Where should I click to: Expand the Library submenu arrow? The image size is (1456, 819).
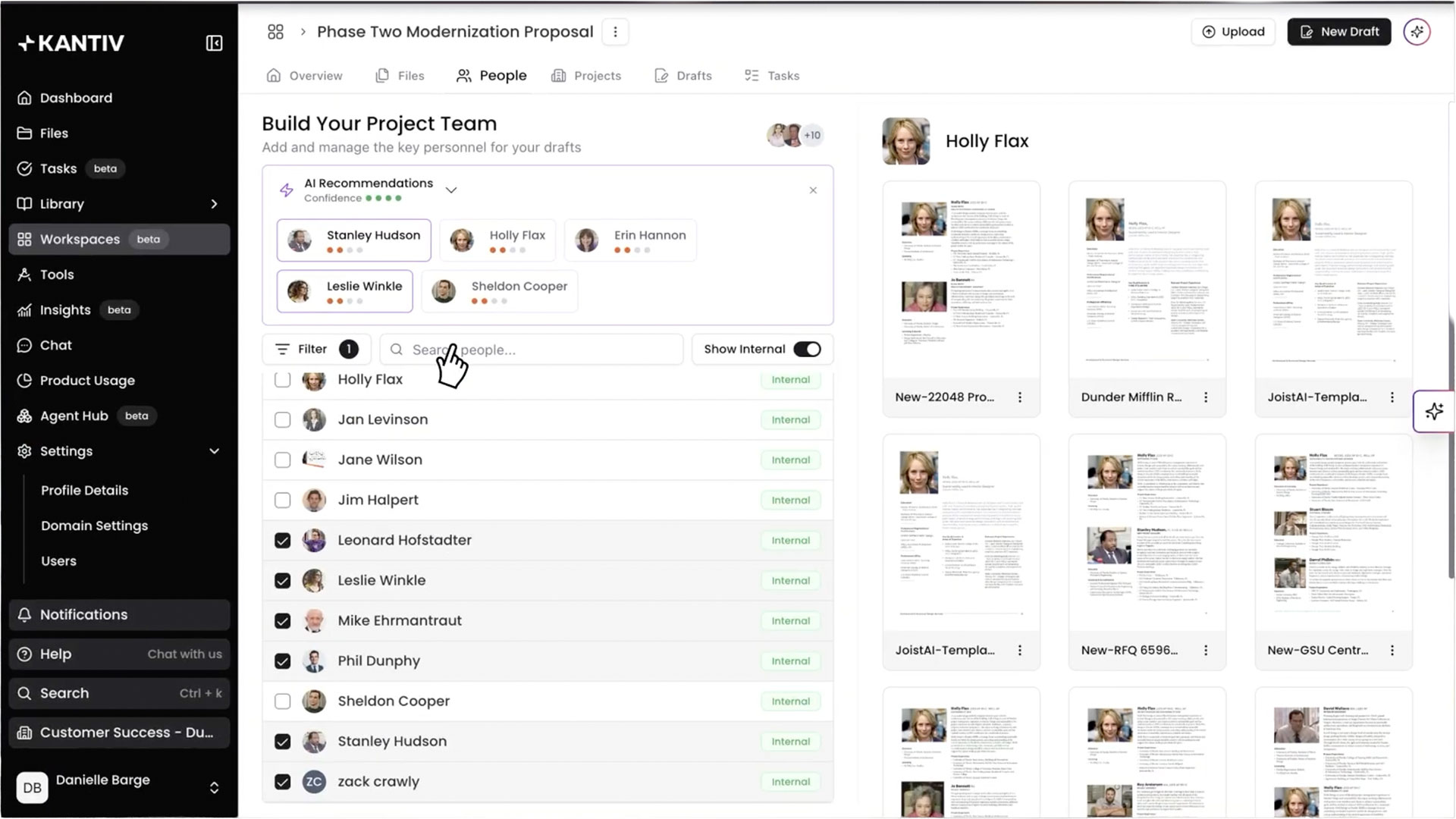pyautogui.click(x=214, y=204)
